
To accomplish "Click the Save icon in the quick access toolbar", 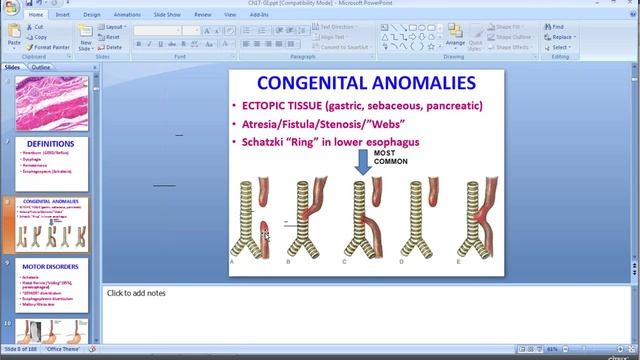I will pyautogui.click(x=29, y=3).
